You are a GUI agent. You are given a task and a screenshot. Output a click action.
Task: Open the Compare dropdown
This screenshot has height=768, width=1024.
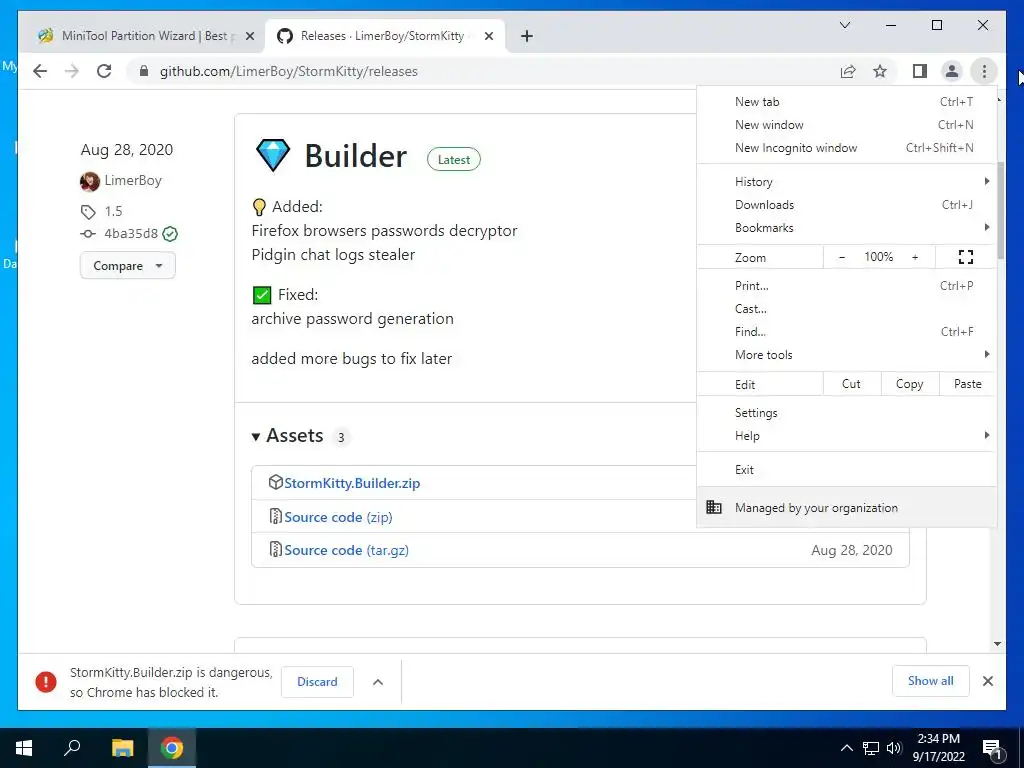pos(128,266)
